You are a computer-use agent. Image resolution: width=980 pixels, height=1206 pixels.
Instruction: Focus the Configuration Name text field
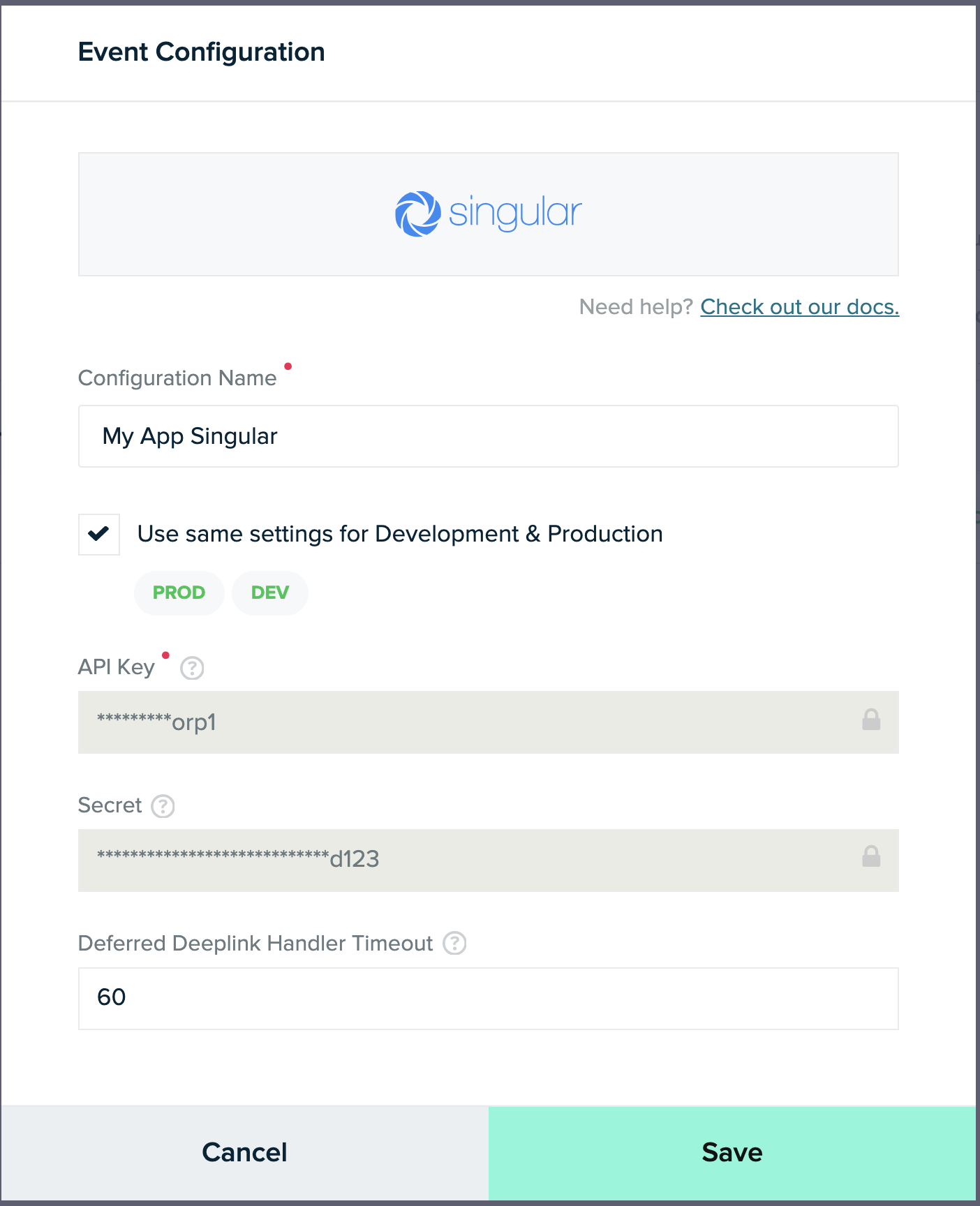pos(488,436)
